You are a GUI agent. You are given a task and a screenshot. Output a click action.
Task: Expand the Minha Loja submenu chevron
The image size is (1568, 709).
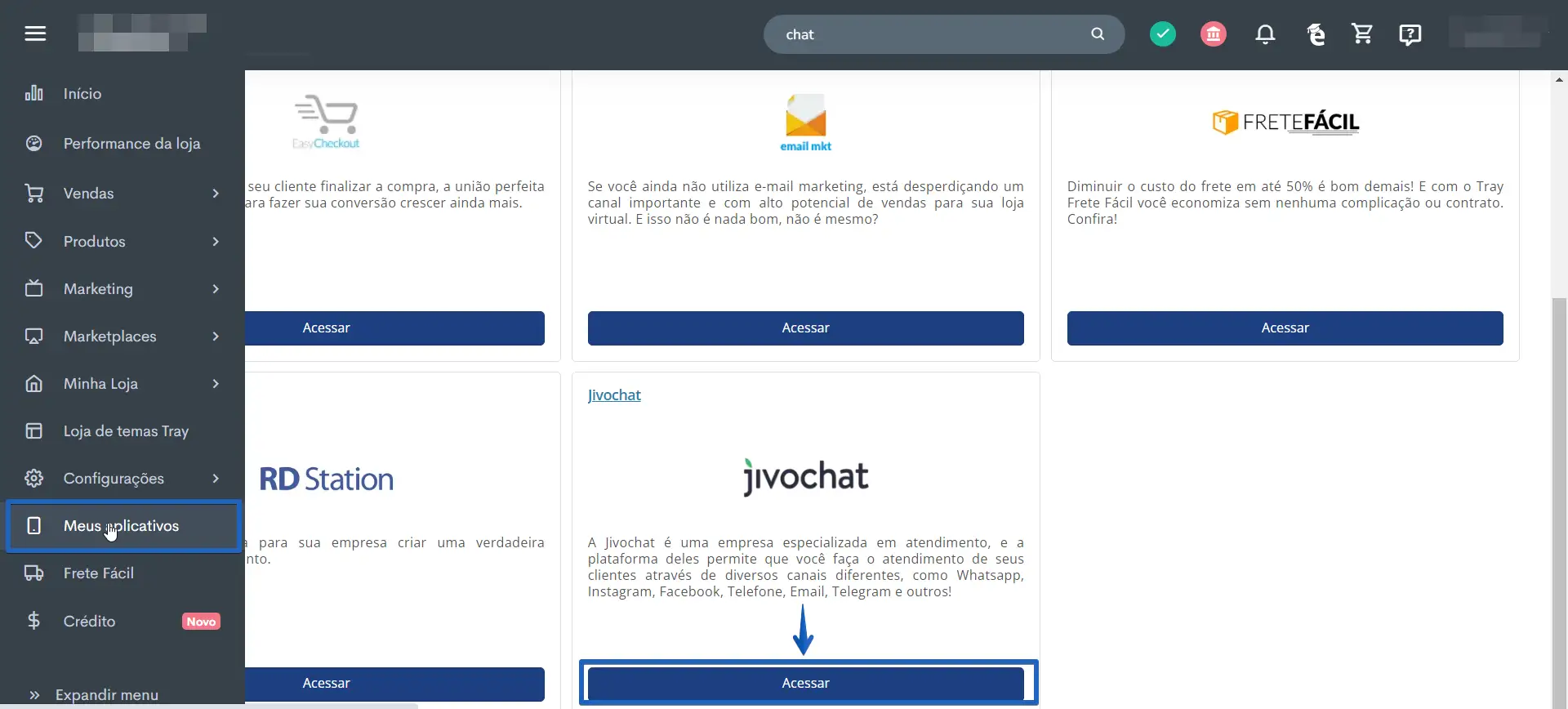click(x=216, y=383)
